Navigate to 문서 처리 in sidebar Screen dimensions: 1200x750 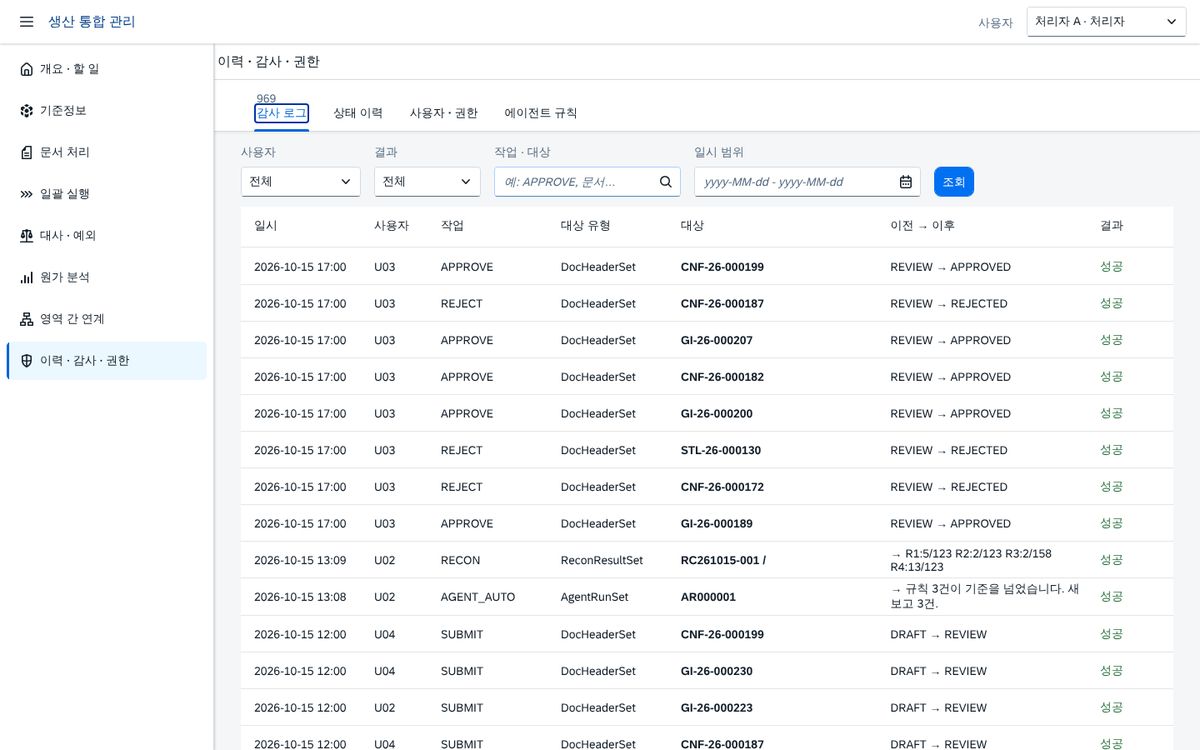[107, 152]
